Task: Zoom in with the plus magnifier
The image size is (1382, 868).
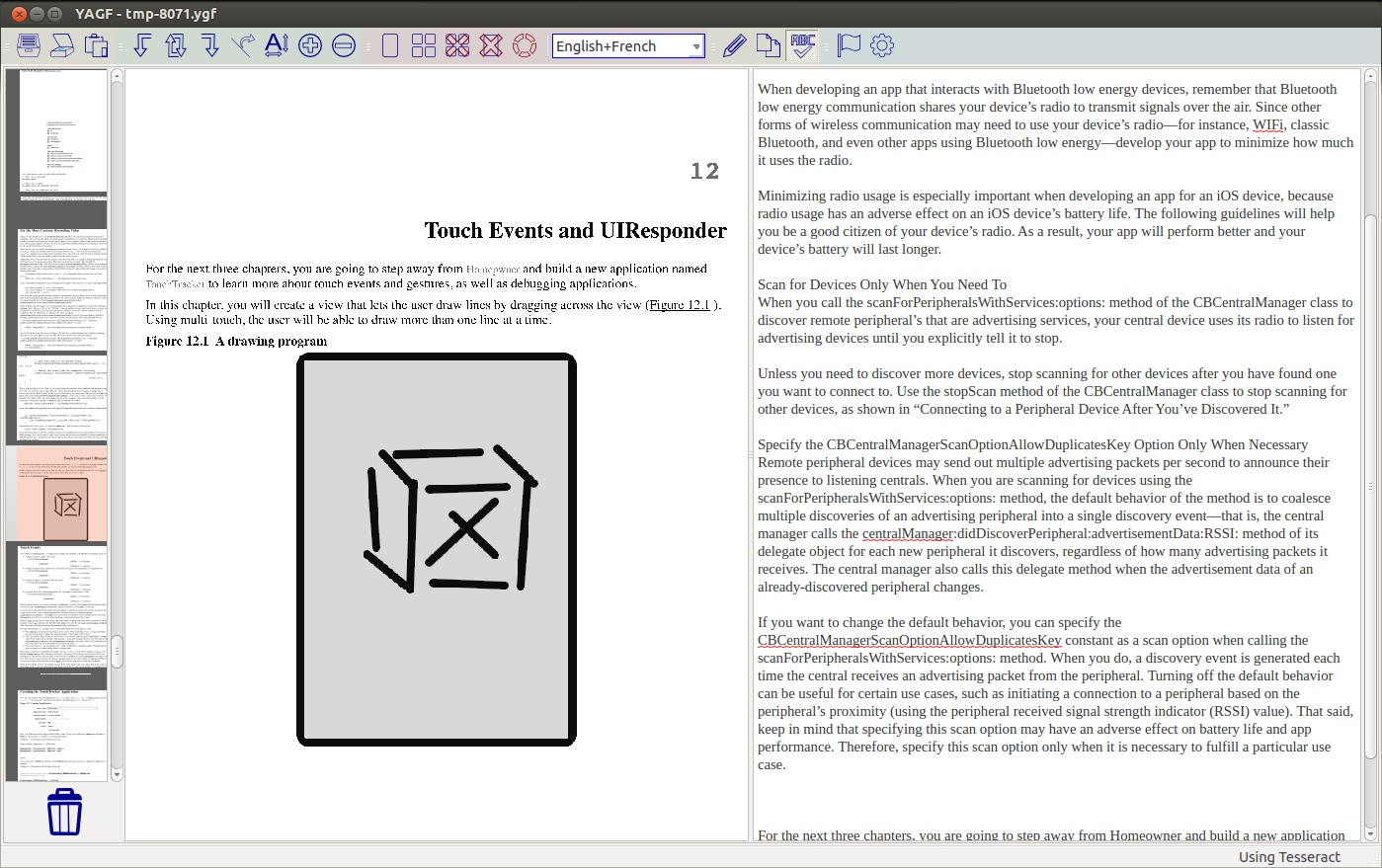Action: coord(310,45)
